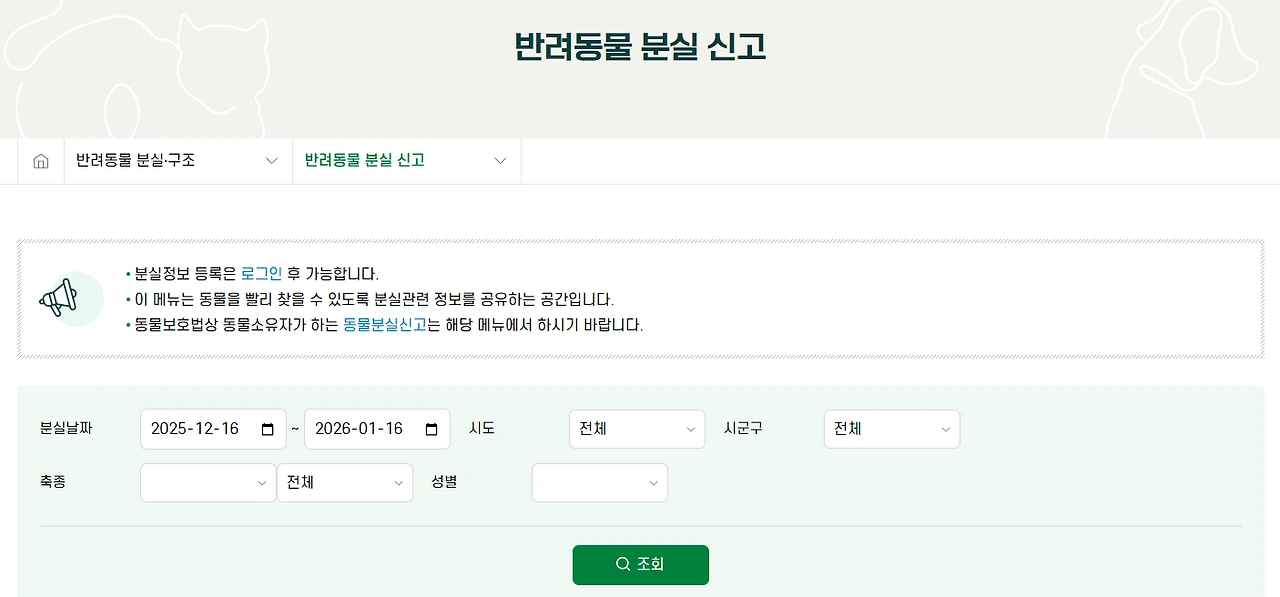Image resolution: width=1280 pixels, height=597 pixels.
Task: Open the empty 축종 species dropdown
Action: pyautogui.click(x=208, y=482)
